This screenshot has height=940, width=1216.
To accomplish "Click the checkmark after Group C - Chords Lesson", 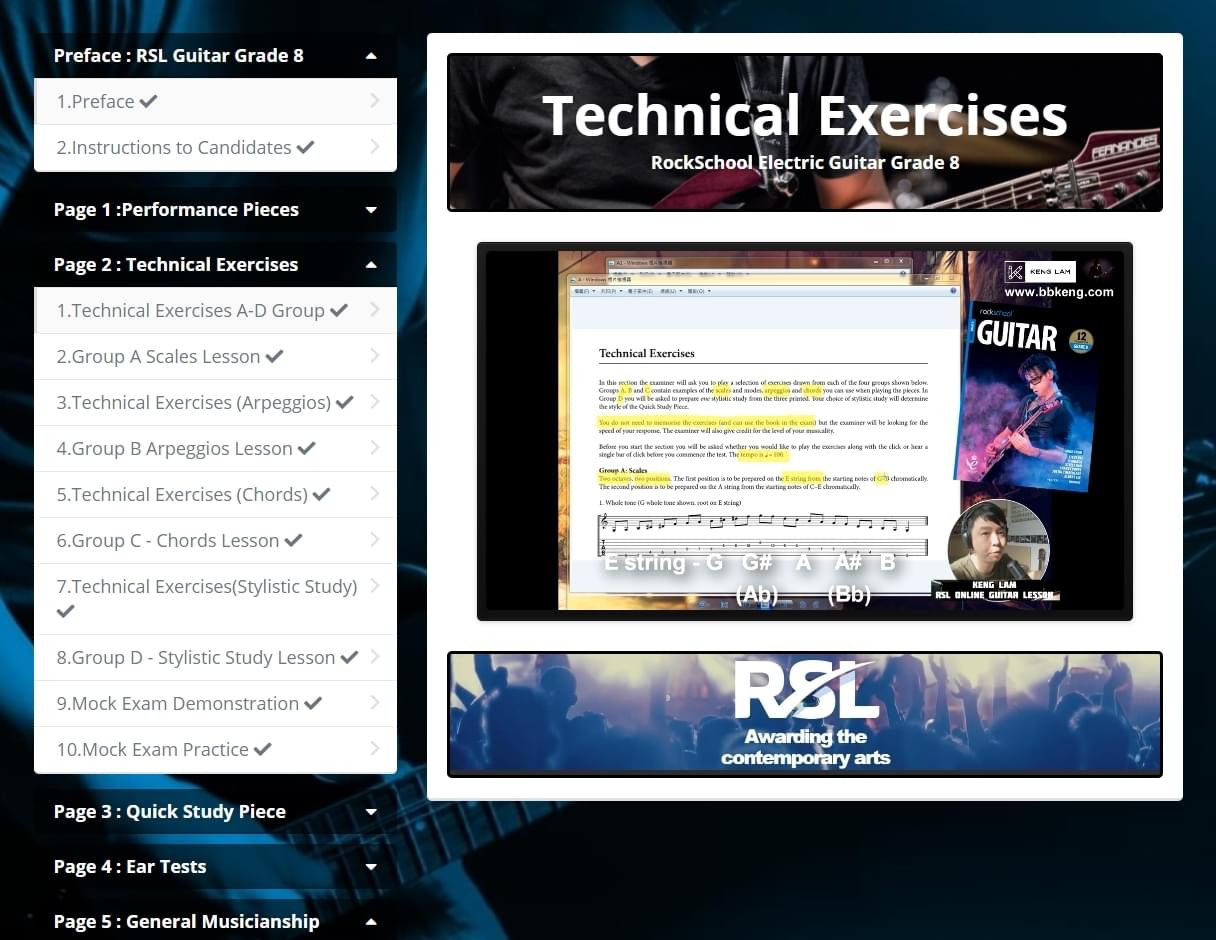I will click(293, 540).
